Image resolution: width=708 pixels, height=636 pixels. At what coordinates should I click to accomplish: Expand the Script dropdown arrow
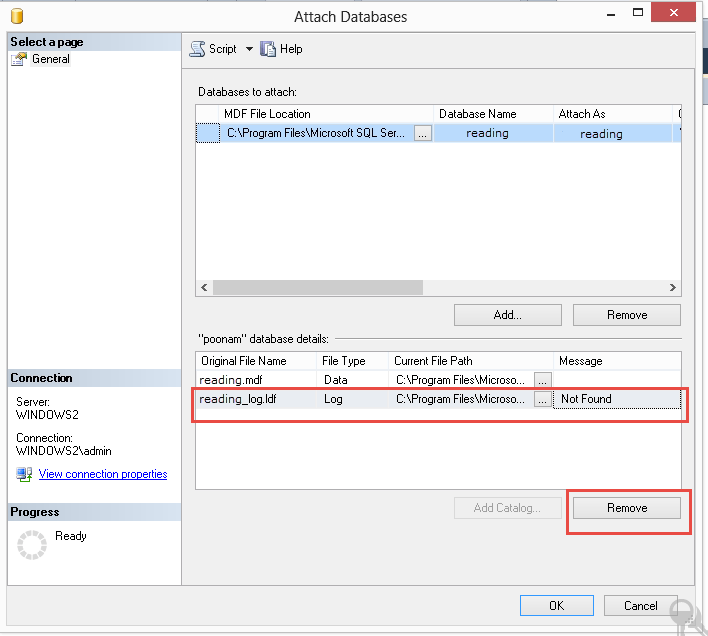pyautogui.click(x=249, y=49)
